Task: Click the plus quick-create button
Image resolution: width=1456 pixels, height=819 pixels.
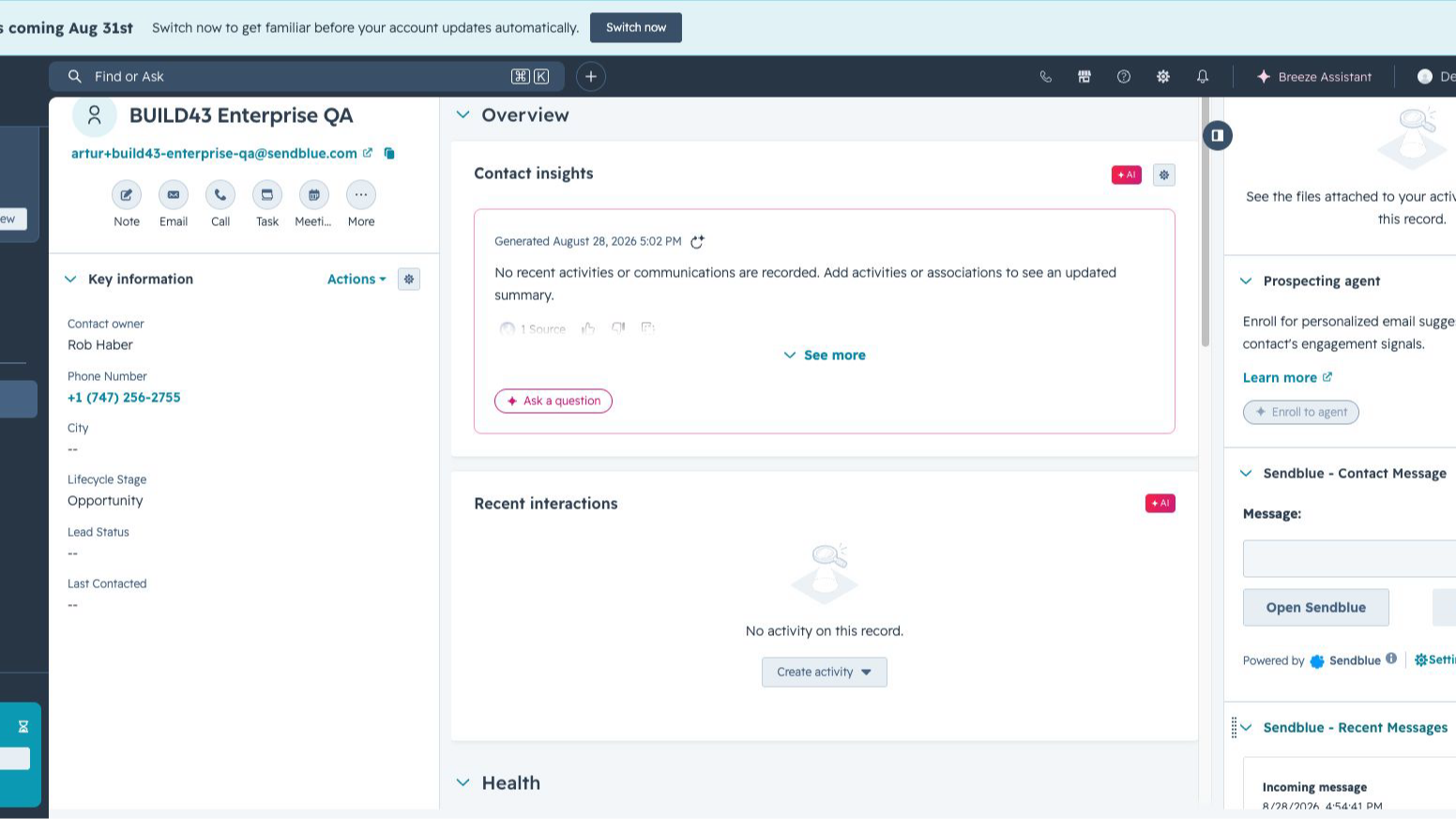Action: 591,77
